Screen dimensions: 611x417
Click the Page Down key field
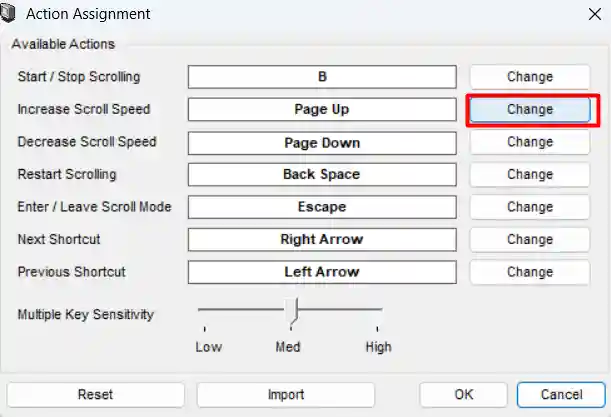[322, 142]
